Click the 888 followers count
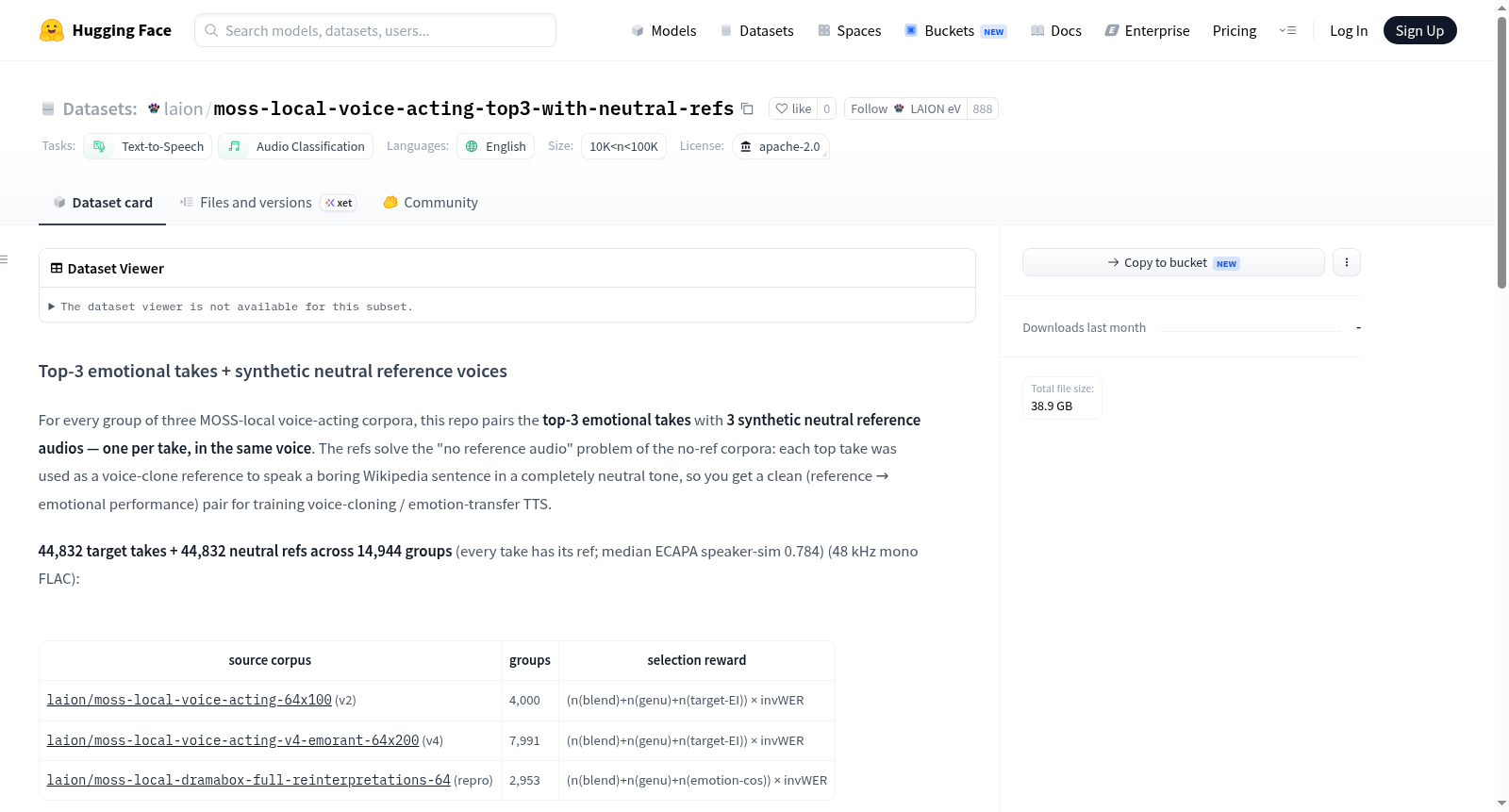The width and height of the screenshot is (1509, 812). point(983,108)
